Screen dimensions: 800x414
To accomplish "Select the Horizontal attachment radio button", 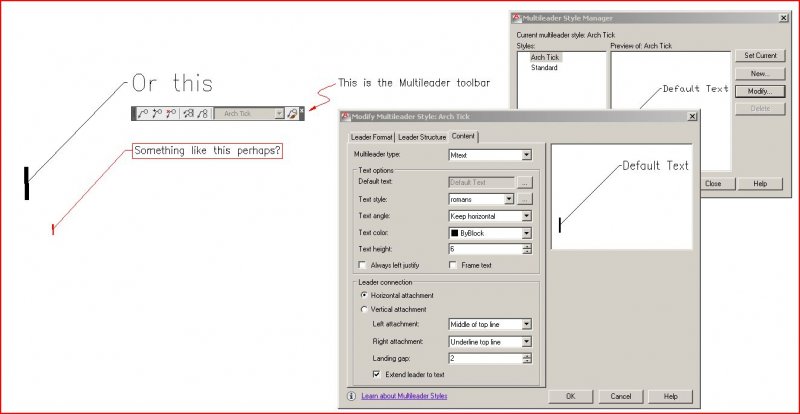I will click(364, 296).
